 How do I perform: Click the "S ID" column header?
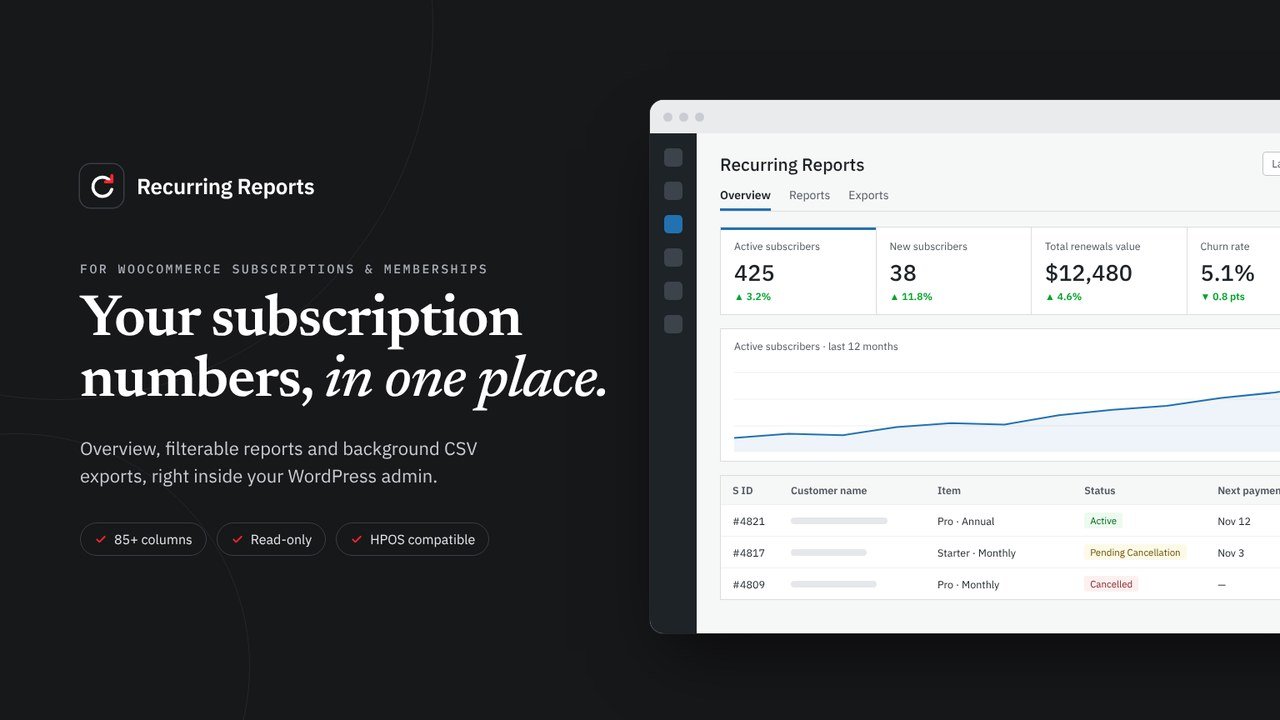743,491
